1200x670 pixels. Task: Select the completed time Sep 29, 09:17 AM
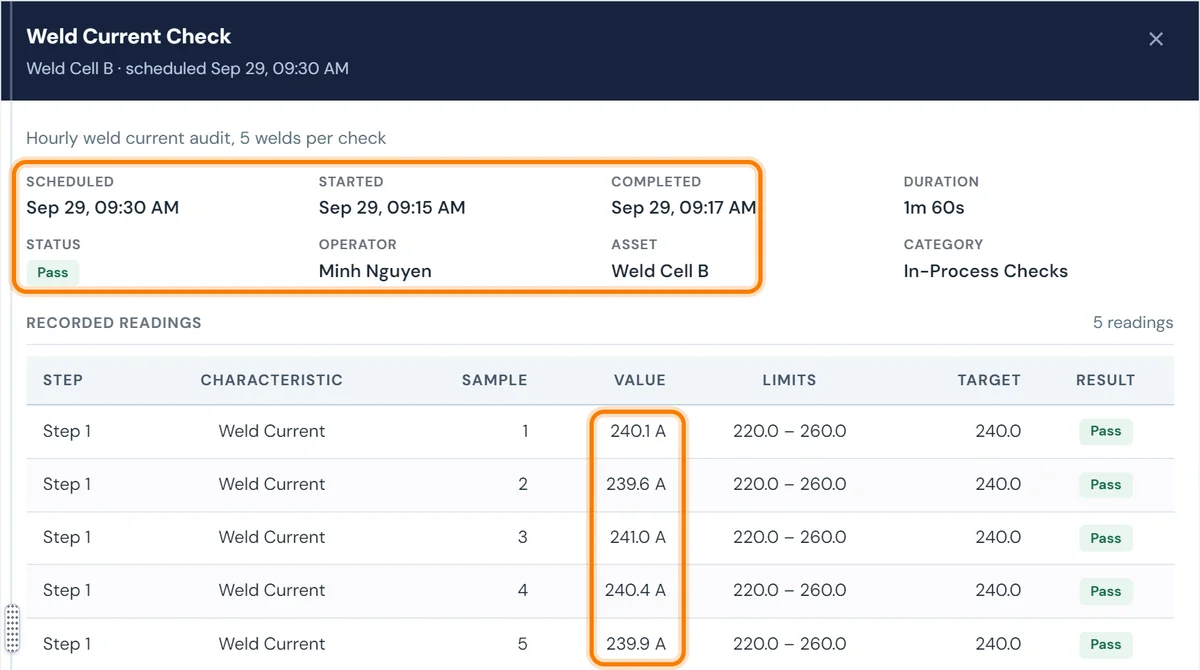pos(684,208)
